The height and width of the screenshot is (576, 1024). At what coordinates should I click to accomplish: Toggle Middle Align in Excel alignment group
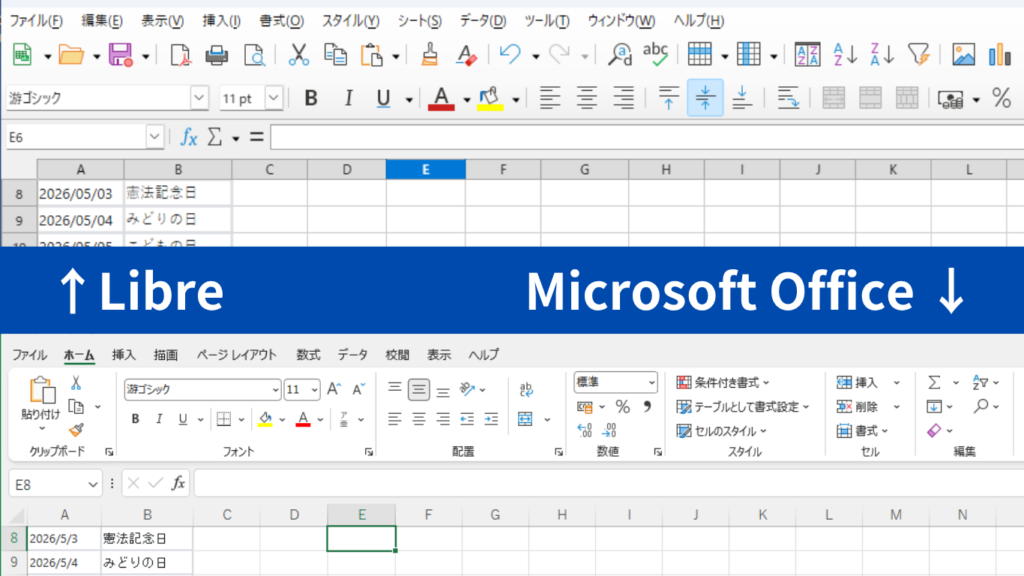[419, 390]
